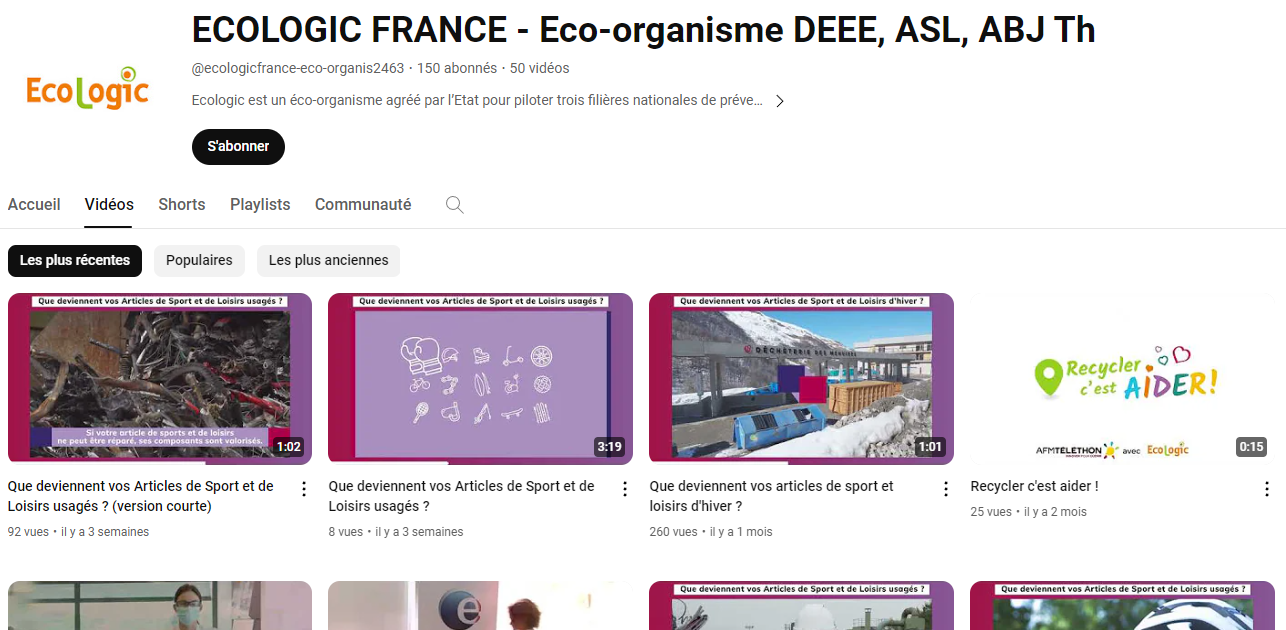Open three-dot menu for 3:19 video

coord(625,489)
